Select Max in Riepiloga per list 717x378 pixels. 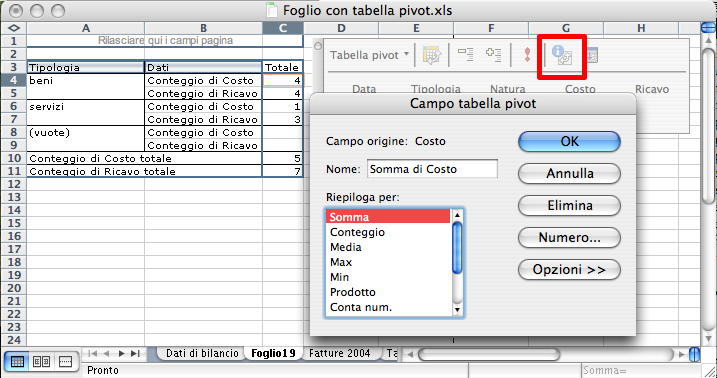[388, 262]
